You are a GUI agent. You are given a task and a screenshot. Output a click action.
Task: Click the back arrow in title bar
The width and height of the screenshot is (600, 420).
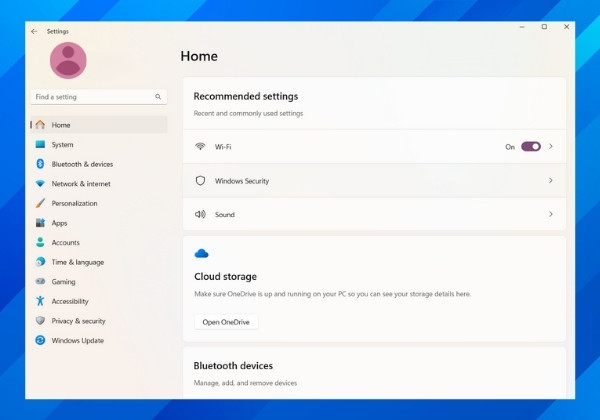pos(34,31)
